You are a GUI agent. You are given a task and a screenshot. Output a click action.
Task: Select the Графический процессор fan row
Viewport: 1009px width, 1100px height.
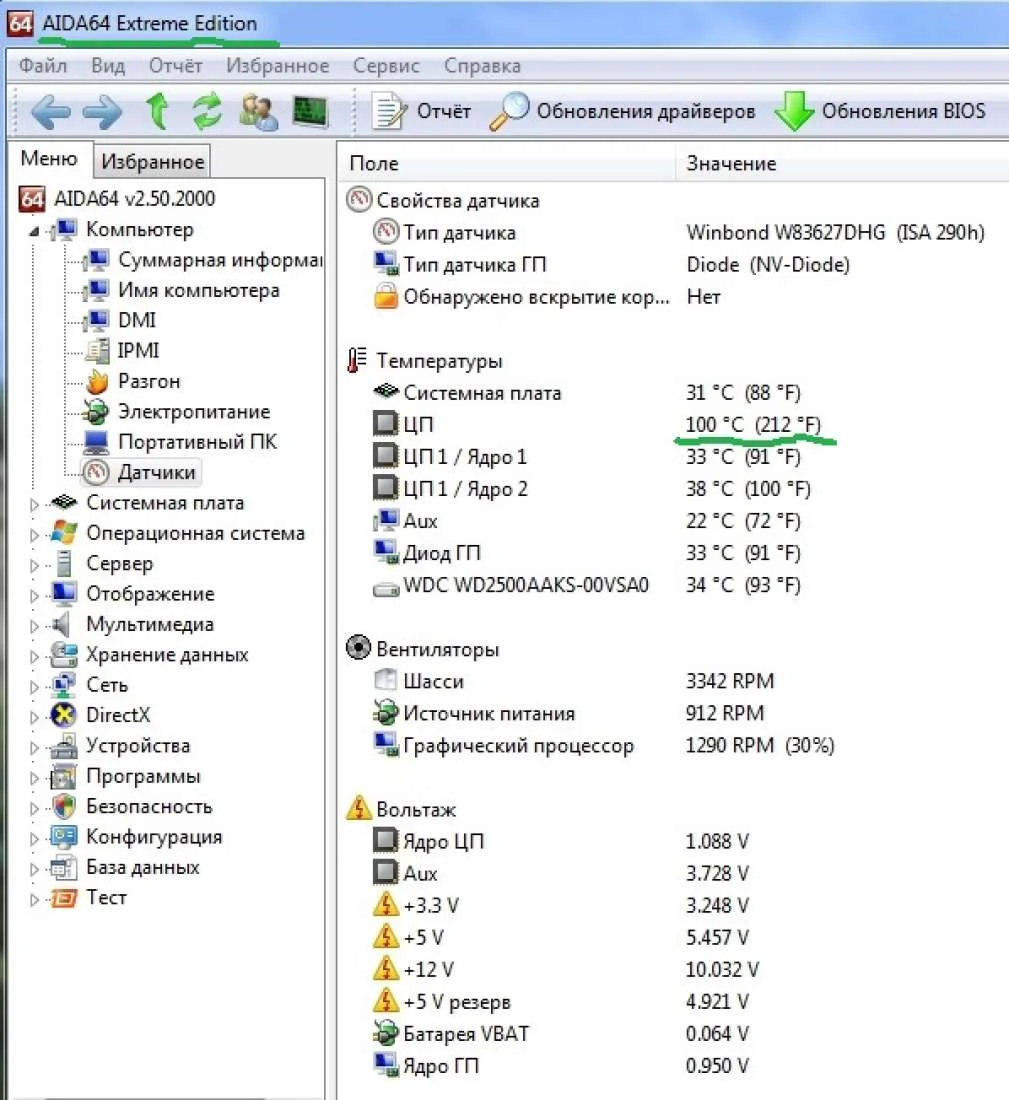tap(603, 746)
